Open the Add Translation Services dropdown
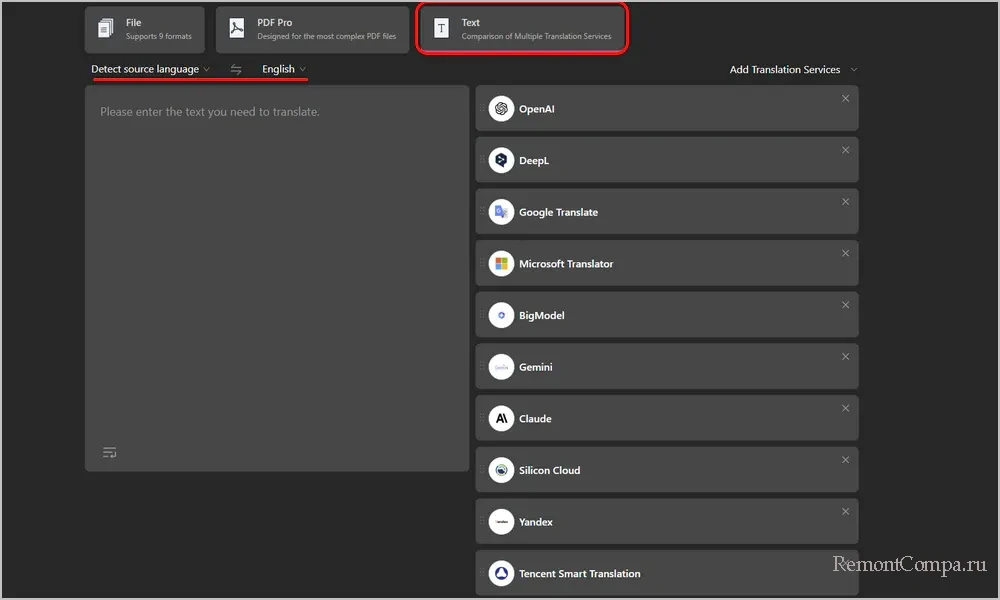This screenshot has width=1000, height=600. tap(793, 70)
